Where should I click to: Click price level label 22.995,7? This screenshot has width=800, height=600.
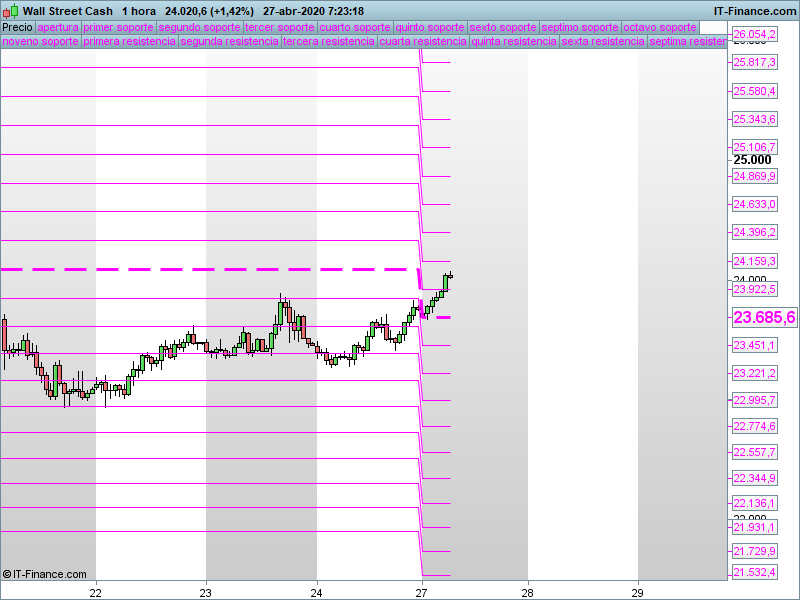coord(755,401)
